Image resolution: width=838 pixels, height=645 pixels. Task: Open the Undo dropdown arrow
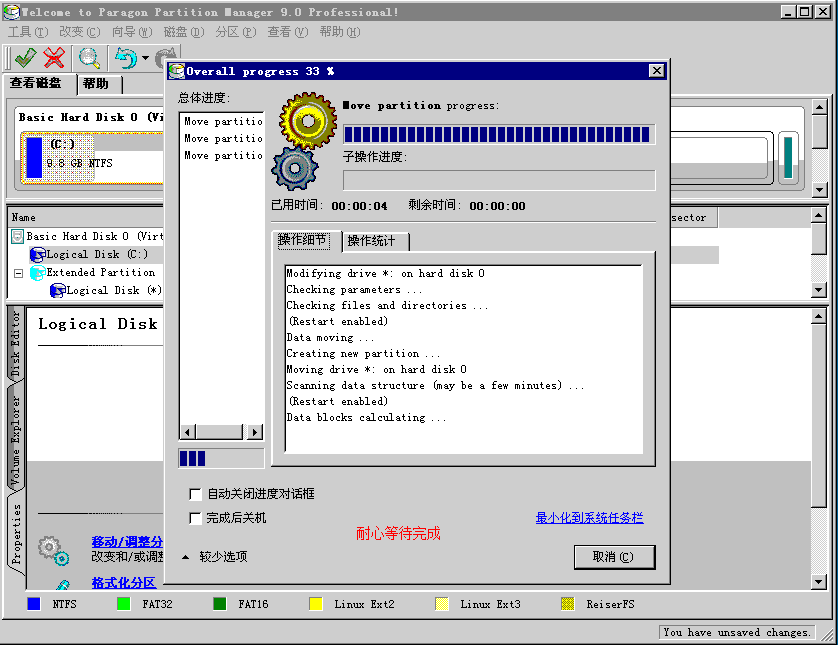point(145,58)
